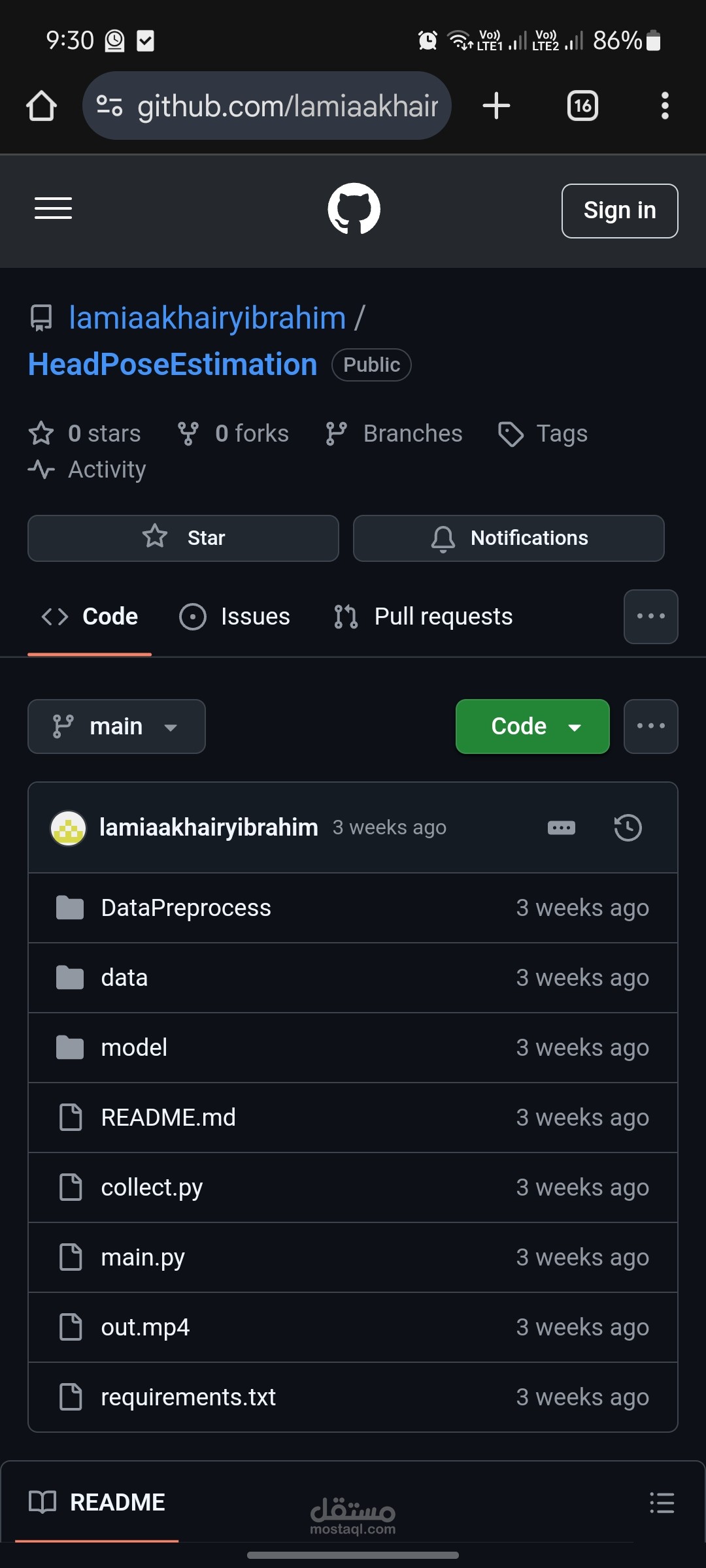
Task: Open the hamburger navigation menu
Action: (x=53, y=208)
